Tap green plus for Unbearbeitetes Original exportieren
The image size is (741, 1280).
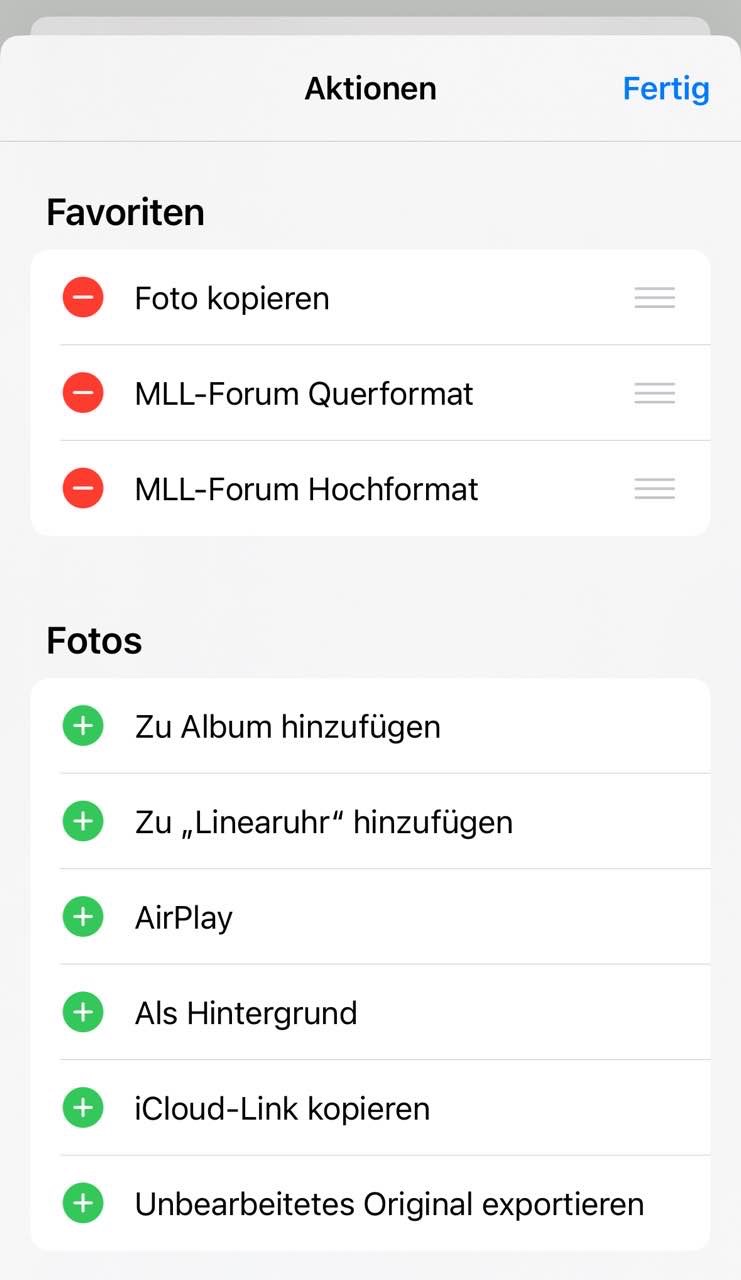pos(83,1204)
